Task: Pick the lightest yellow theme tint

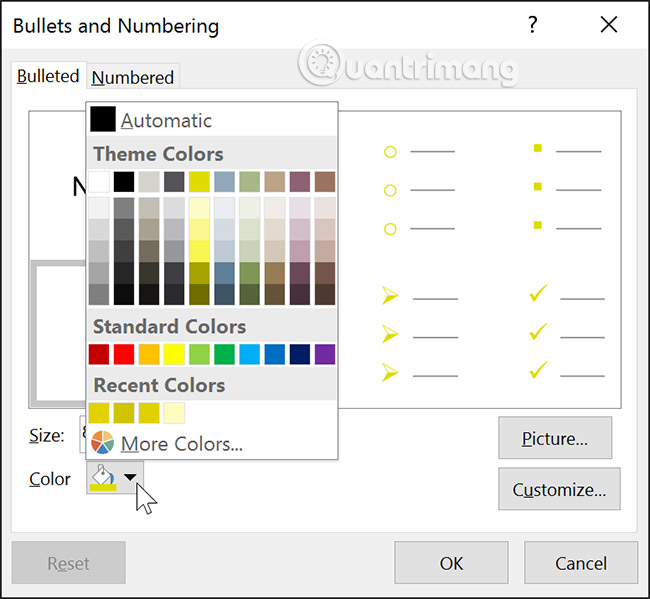Action: (x=199, y=208)
